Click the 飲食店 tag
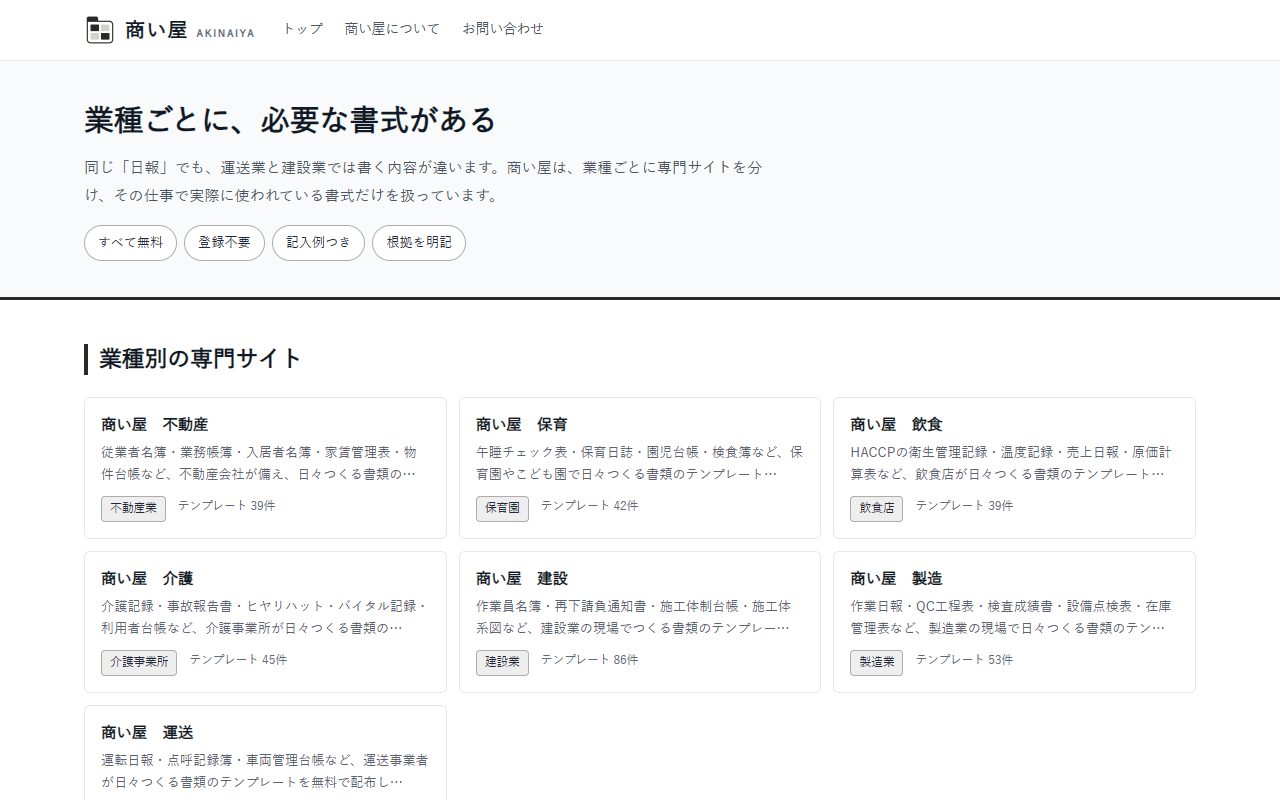1280x800 pixels. pos(876,508)
